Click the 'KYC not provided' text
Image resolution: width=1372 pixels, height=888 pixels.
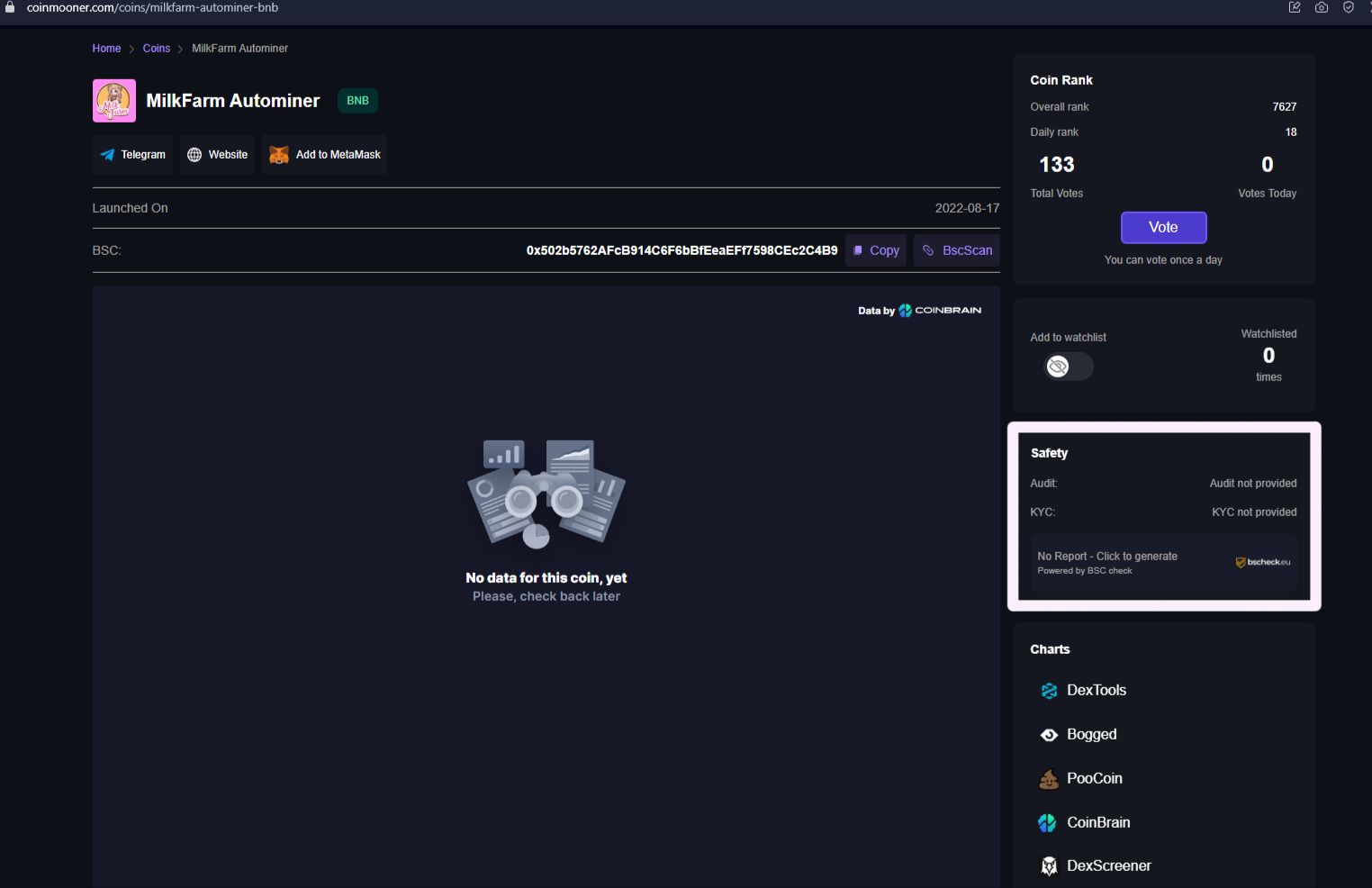[x=1254, y=512]
